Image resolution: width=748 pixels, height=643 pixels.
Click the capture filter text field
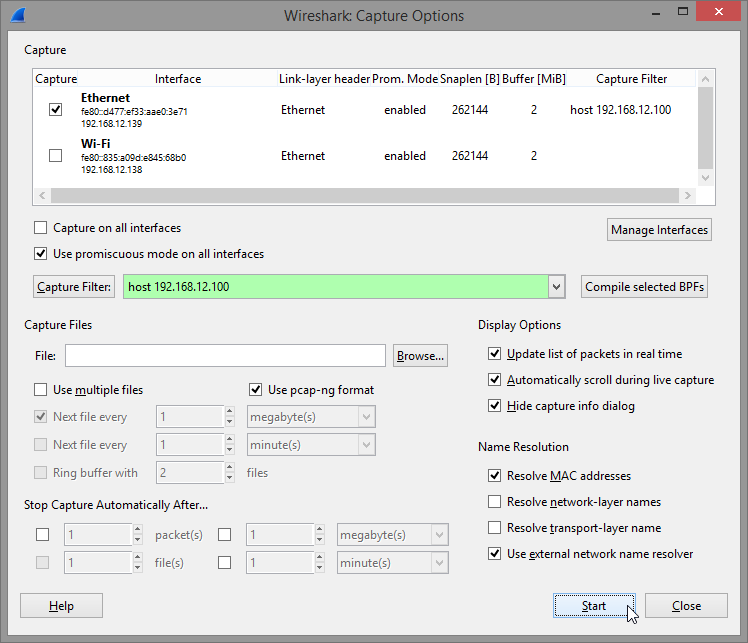tap(336, 287)
